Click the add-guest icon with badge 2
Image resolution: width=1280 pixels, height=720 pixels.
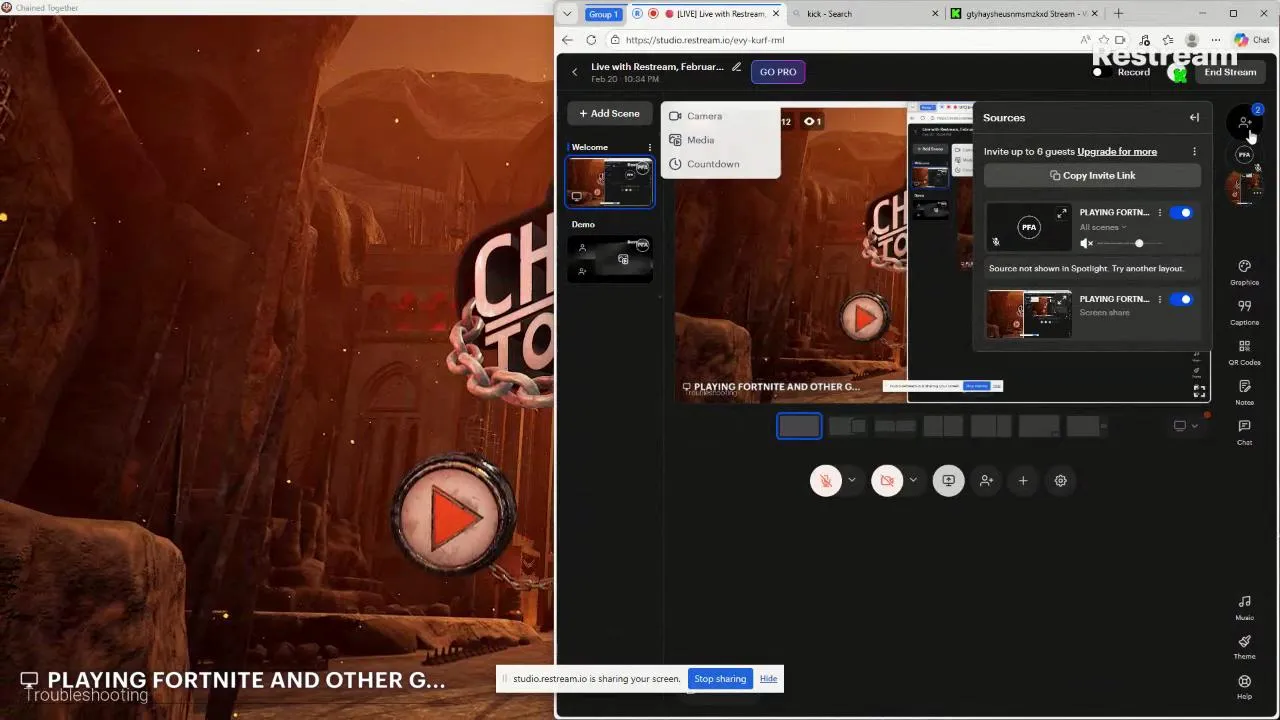pos(1245,122)
